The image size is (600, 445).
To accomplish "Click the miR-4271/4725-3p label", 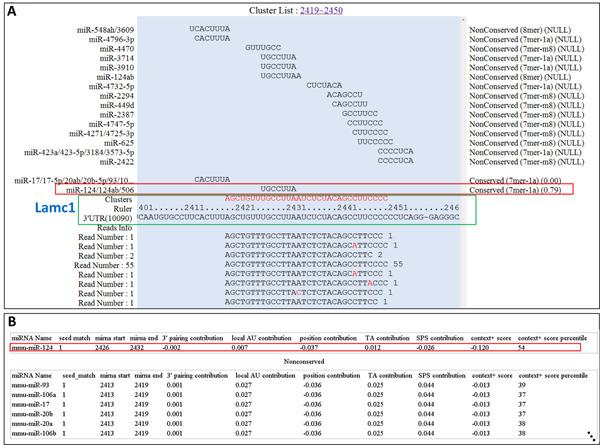I will (101, 134).
